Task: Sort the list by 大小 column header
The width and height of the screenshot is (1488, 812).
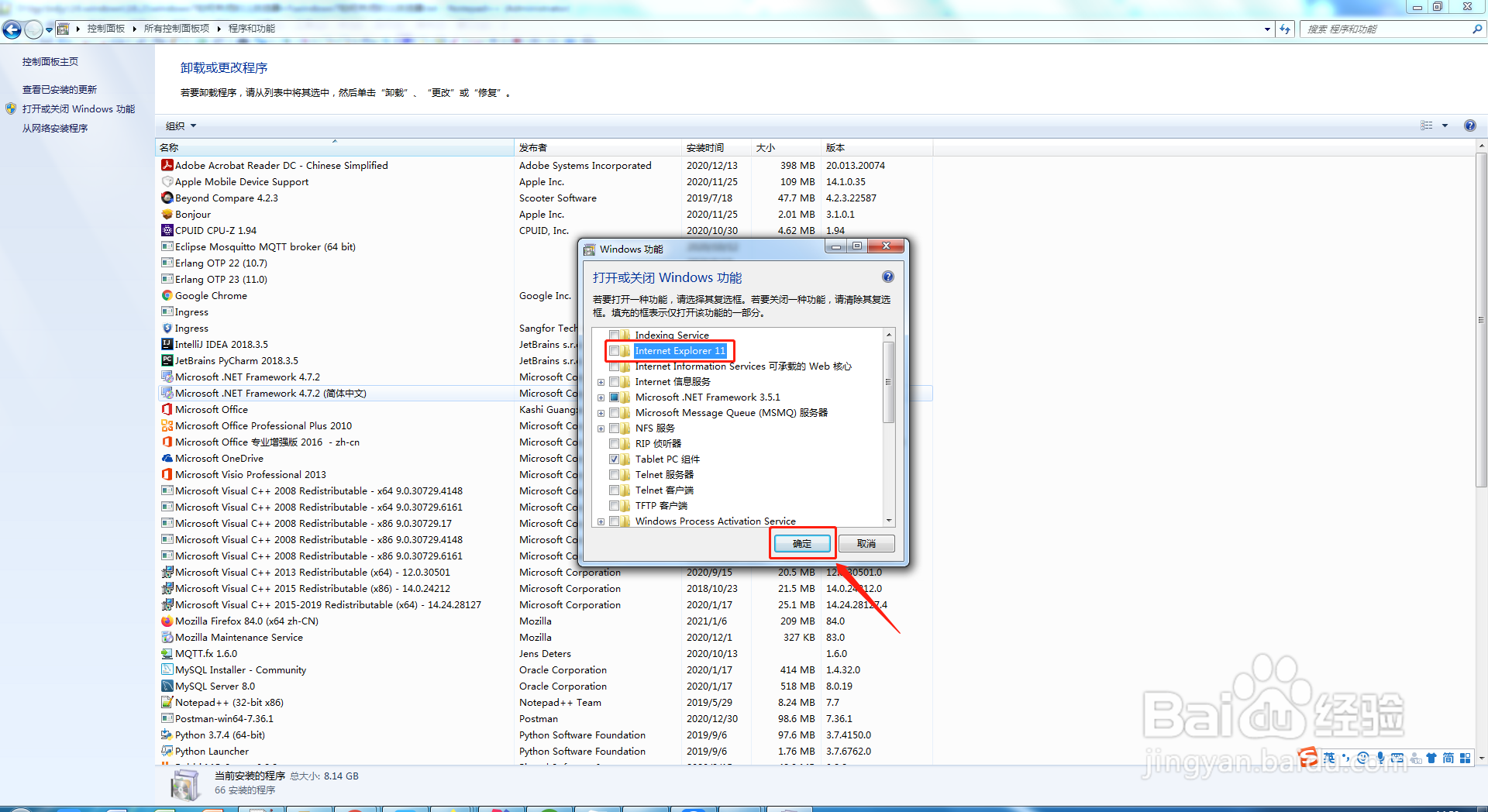Action: coord(786,147)
